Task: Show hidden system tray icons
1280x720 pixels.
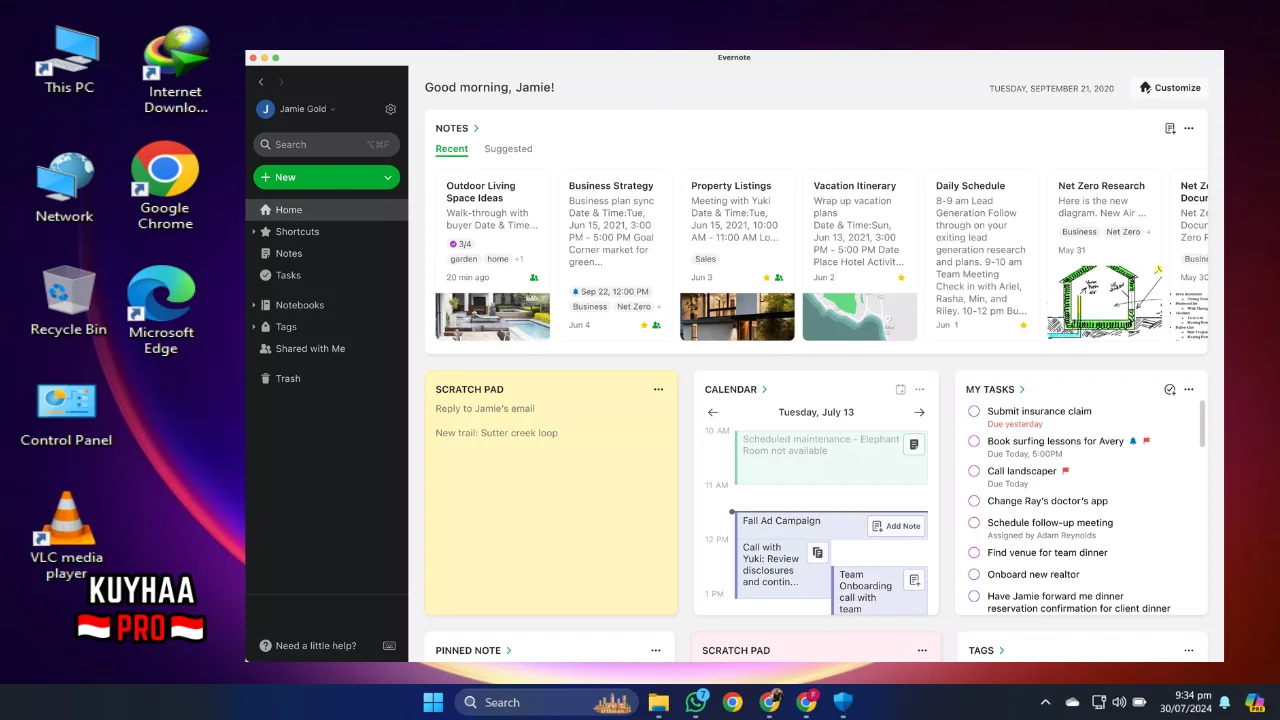Action: tap(1046, 702)
